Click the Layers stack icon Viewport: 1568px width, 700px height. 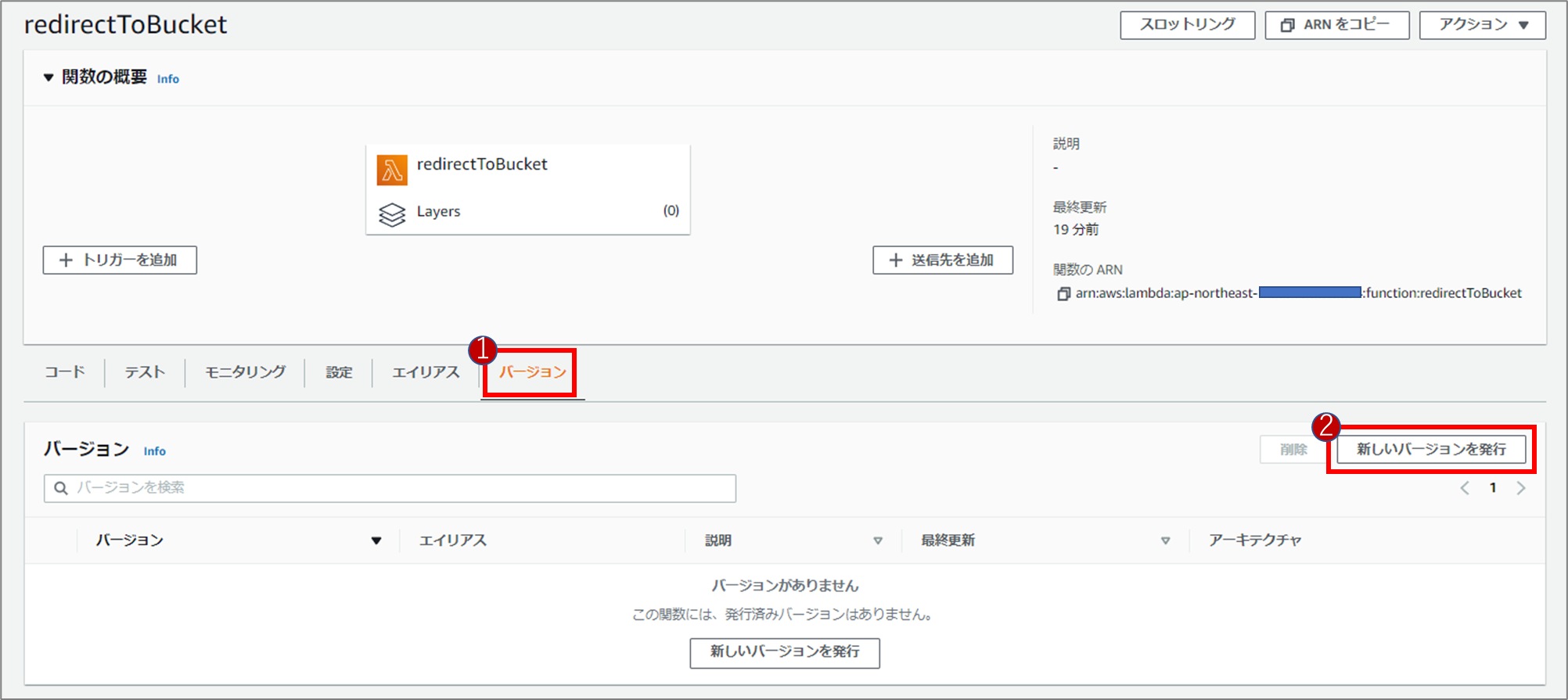[392, 214]
